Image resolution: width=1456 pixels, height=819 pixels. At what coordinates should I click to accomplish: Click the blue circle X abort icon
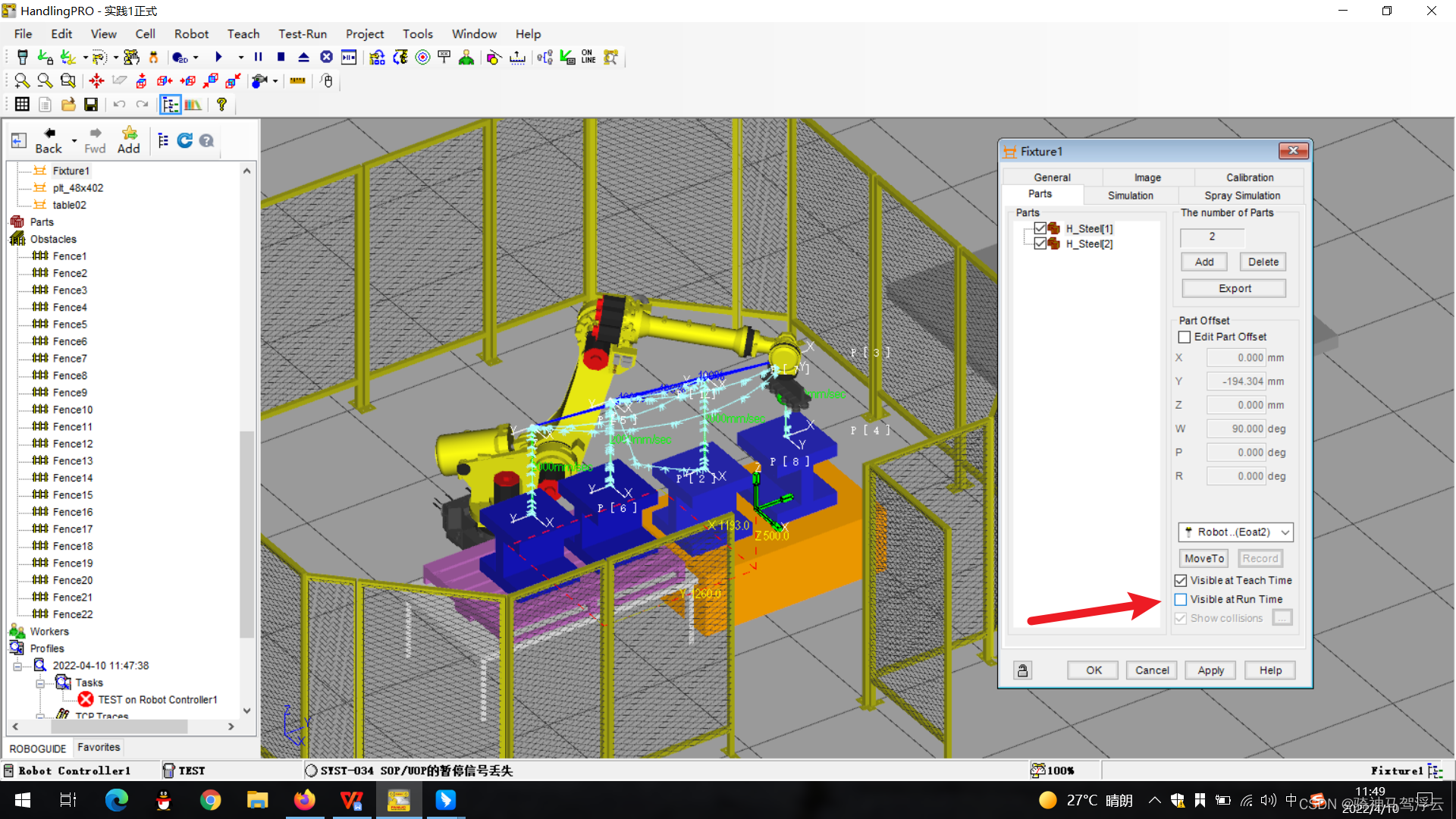click(x=326, y=57)
